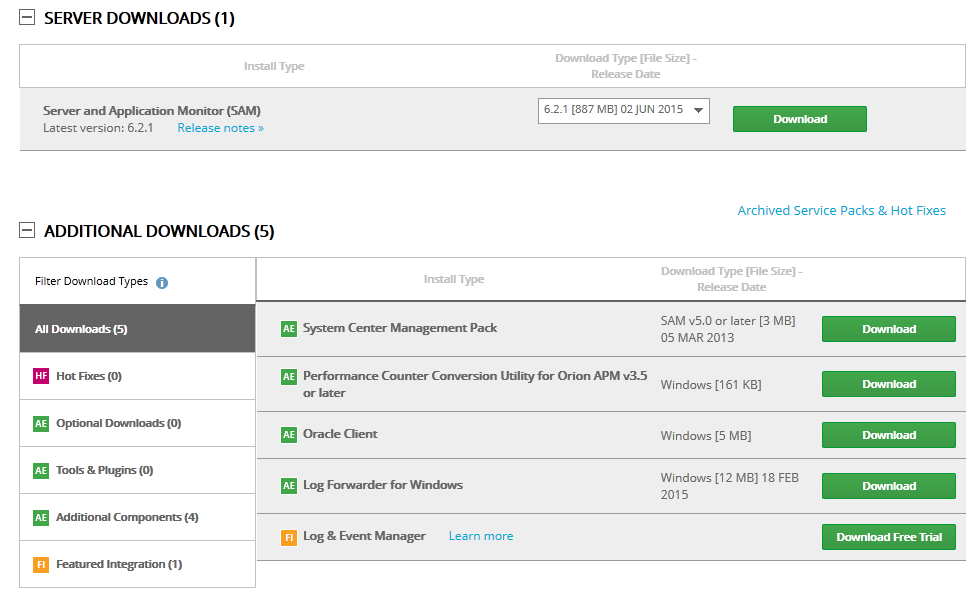972x592 pixels.
Task: Click the AE icon beside Additional Components
Action: coord(41,518)
